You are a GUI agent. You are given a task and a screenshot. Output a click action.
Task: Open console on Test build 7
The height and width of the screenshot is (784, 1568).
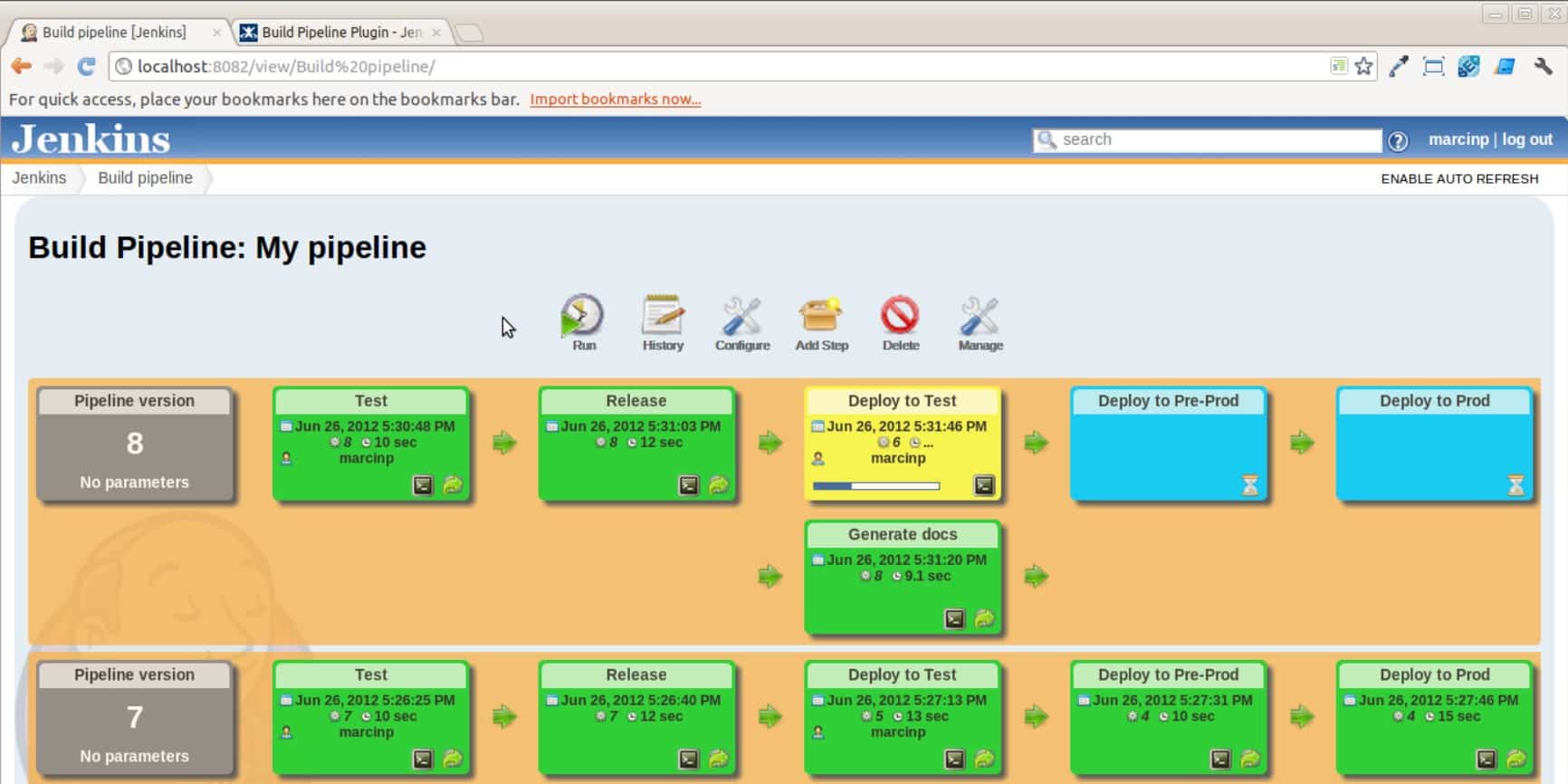click(423, 759)
